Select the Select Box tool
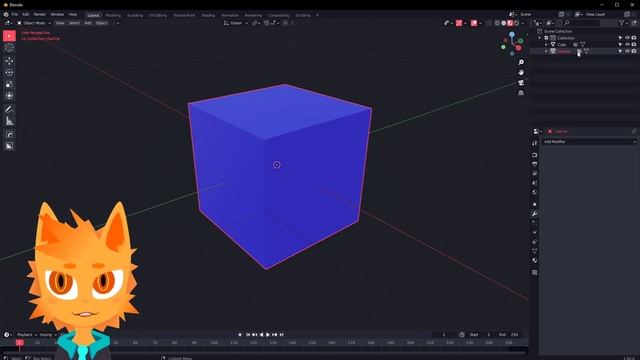Image resolution: width=640 pixels, height=360 pixels. point(9,36)
